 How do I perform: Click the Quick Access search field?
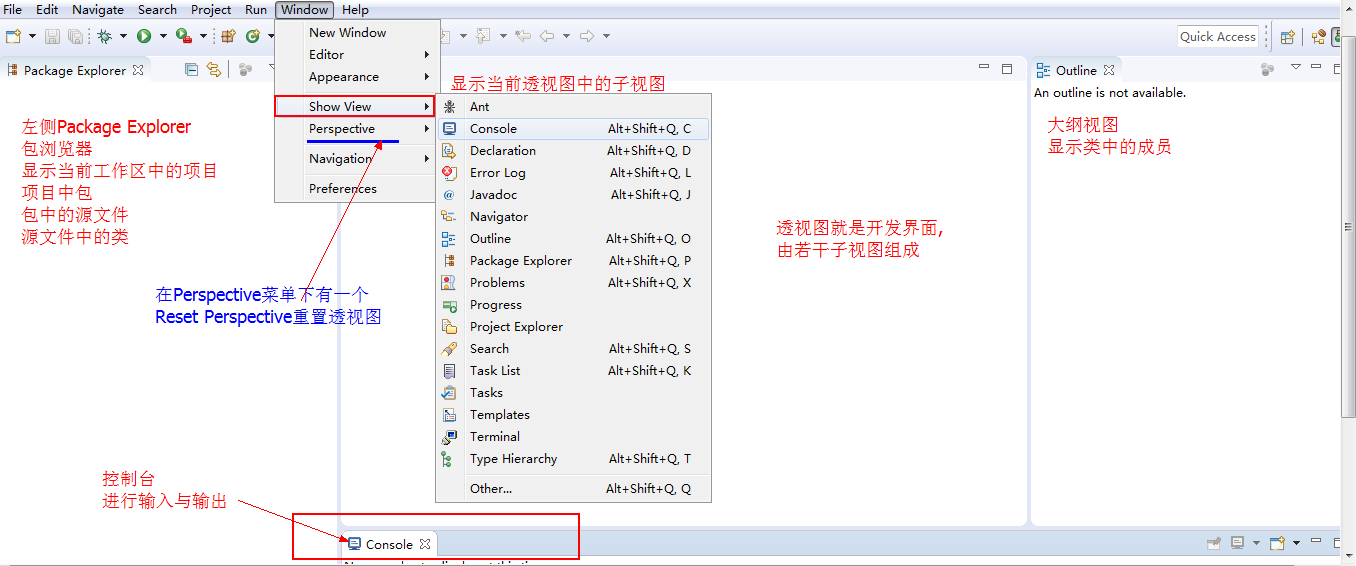1217,37
